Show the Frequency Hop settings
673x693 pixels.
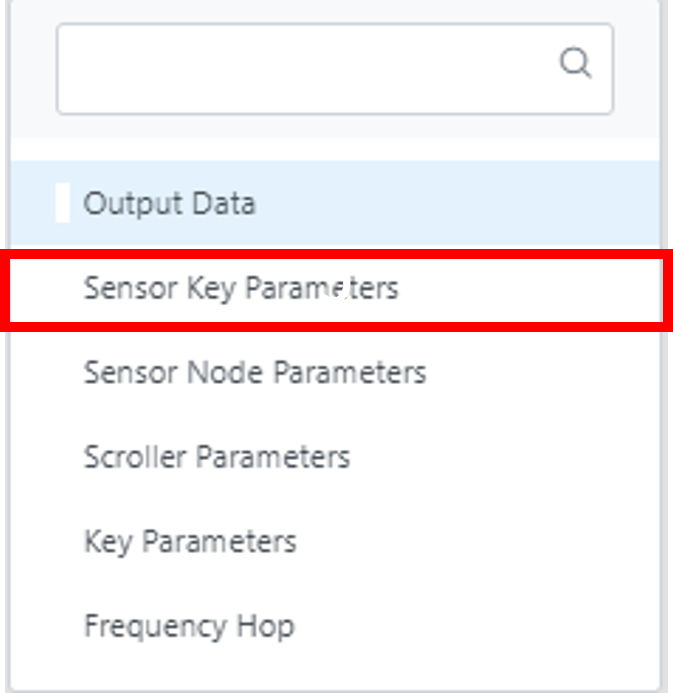pyautogui.click(x=188, y=627)
